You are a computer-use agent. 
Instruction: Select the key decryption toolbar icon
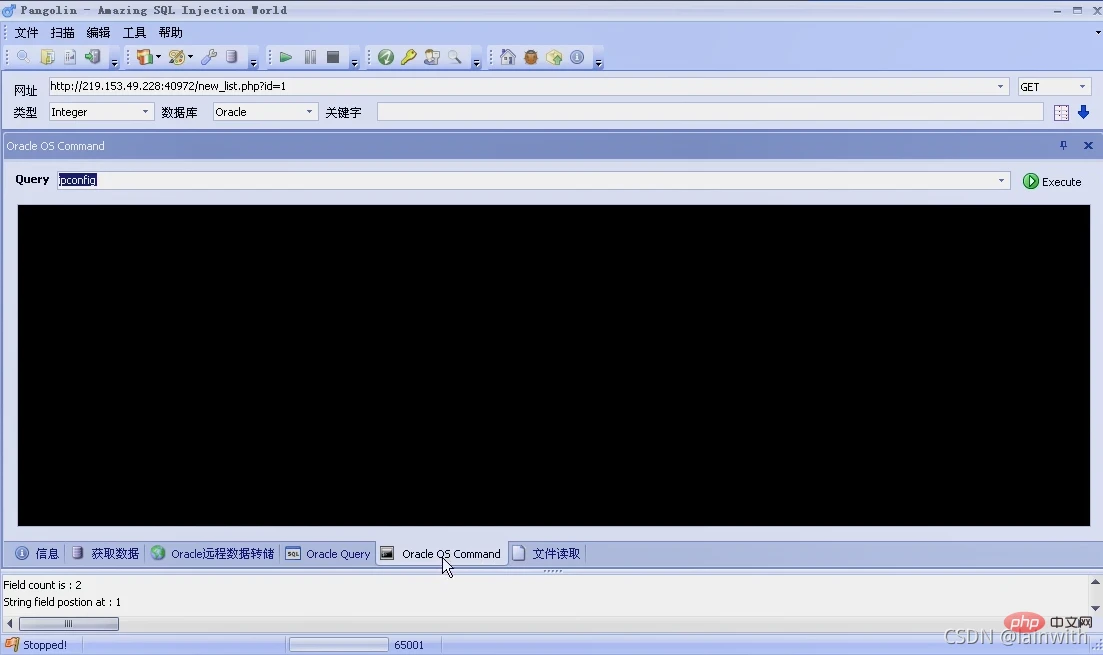click(408, 57)
